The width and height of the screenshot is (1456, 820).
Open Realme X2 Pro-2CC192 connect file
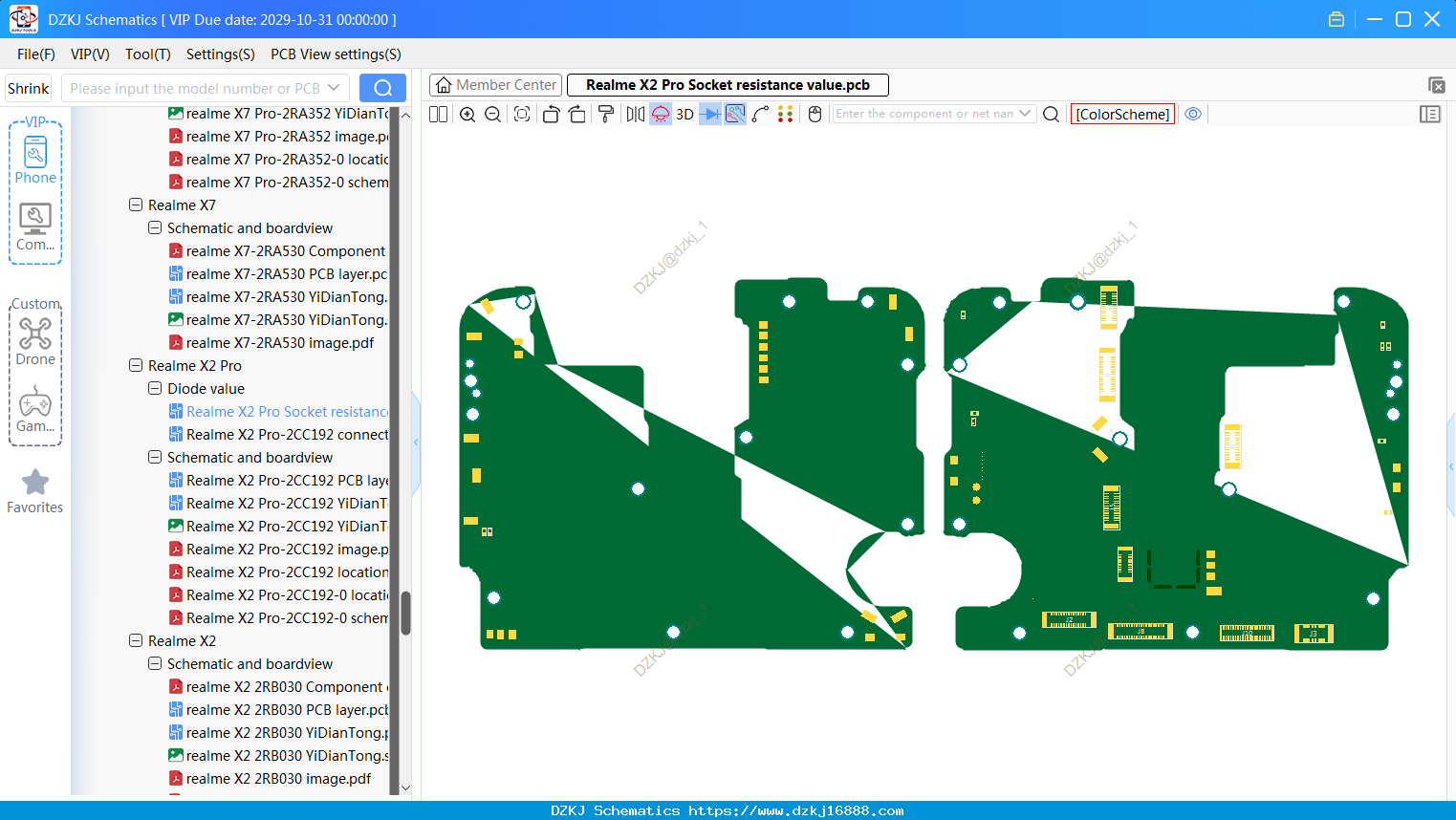pos(278,434)
